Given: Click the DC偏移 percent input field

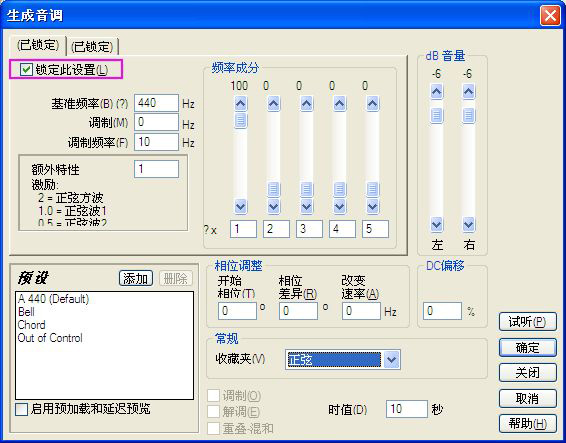Looking at the screenshot, I should point(442,311).
